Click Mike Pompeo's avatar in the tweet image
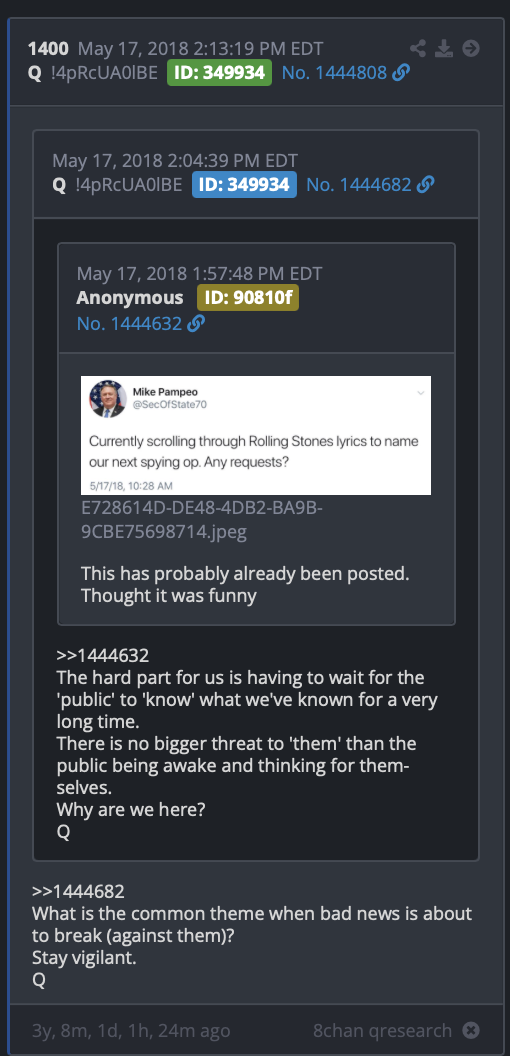Image resolution: width=510 pixels, height=1056 pixels. (108, 399)
